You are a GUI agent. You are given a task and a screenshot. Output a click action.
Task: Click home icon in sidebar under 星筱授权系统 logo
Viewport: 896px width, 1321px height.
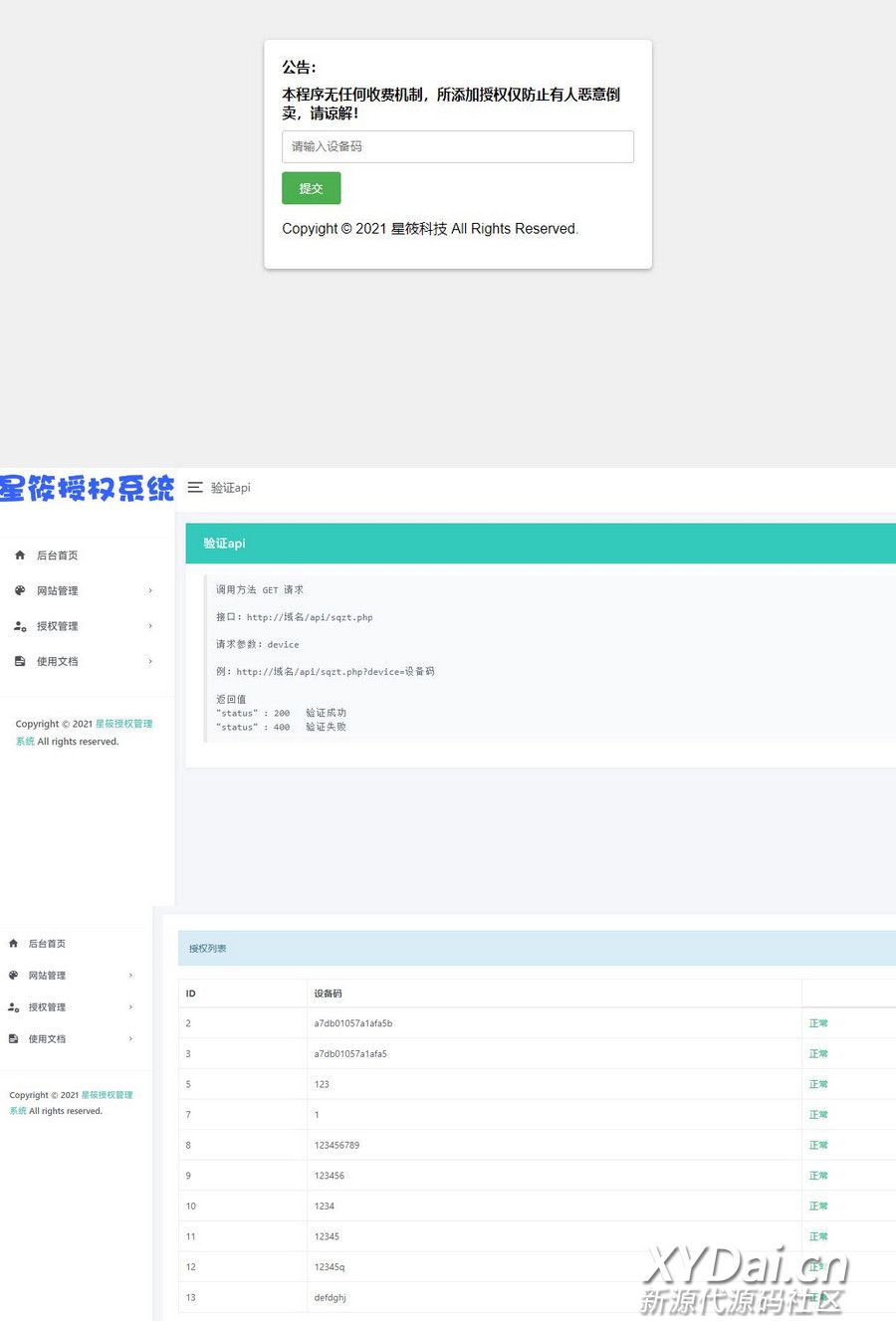point(20,555)
